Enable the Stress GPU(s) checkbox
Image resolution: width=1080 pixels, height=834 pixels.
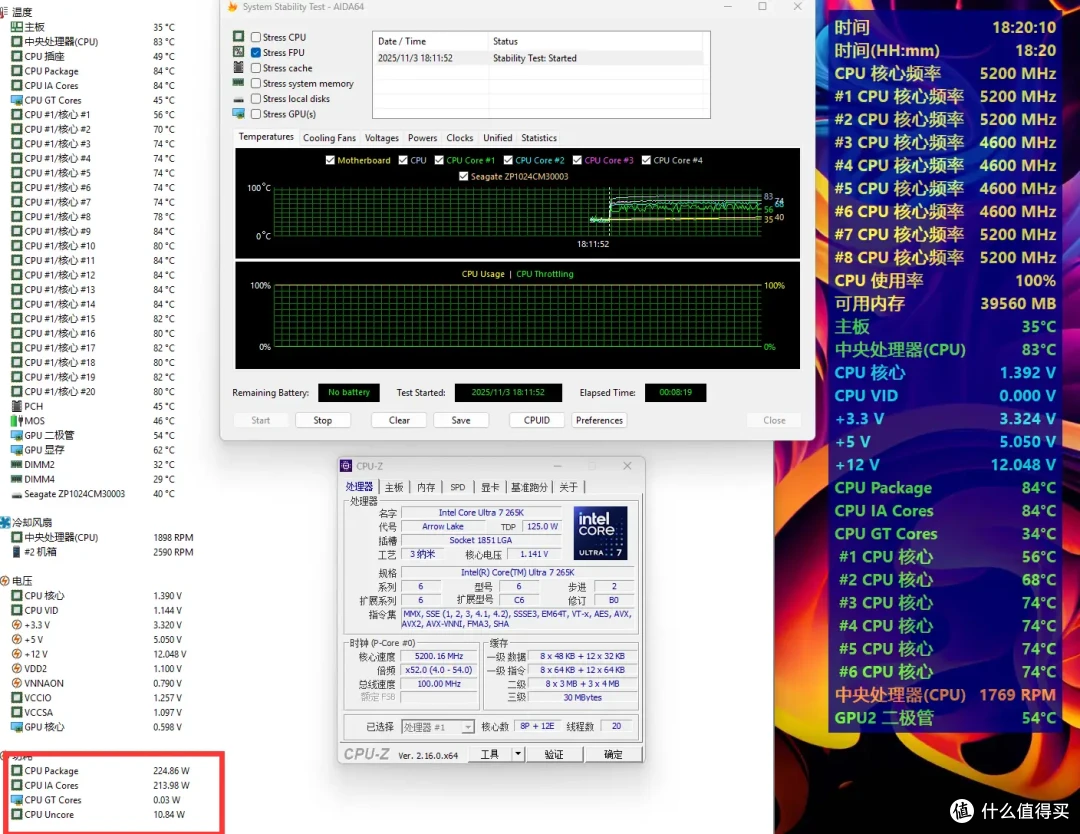coord(256,114)
